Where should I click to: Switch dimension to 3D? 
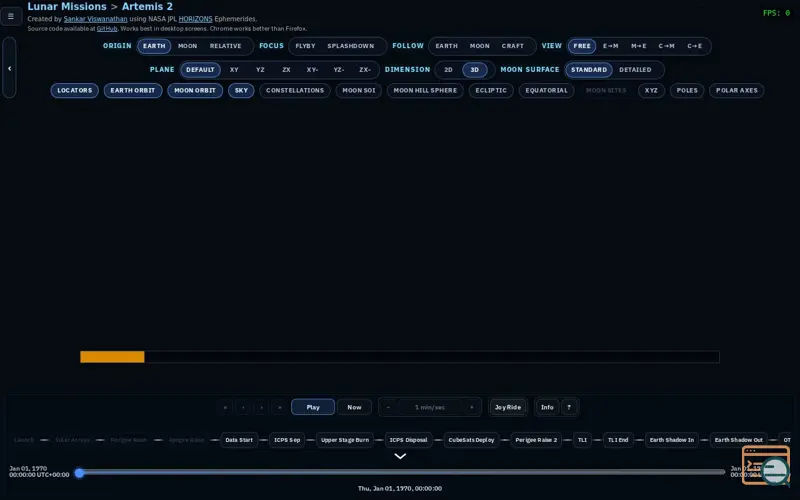click(474, 69)
